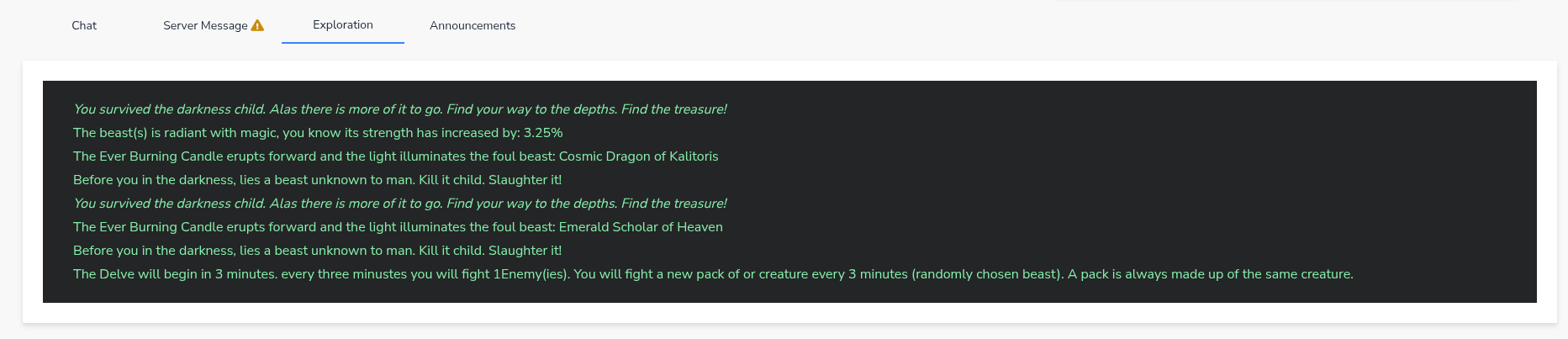Click "The Ever Burning Candle" in Cosmic Dragon line

point(148,156)
